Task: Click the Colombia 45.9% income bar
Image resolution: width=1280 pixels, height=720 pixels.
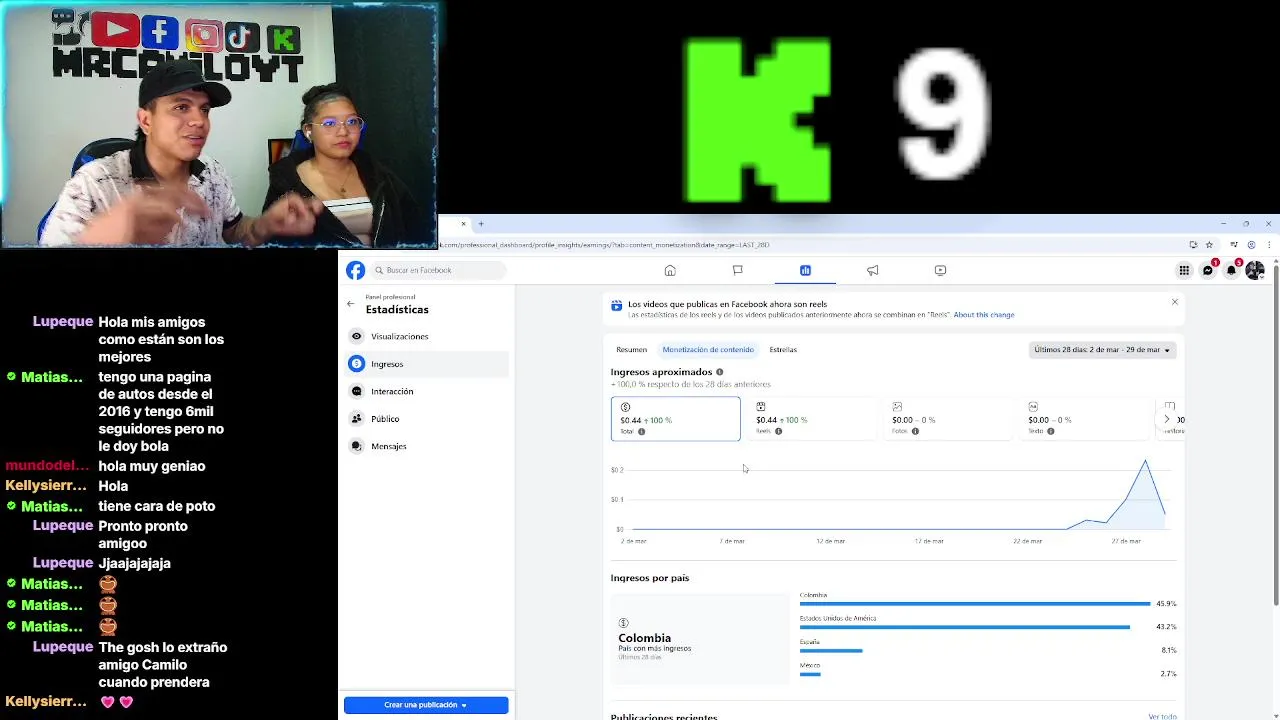Action: pos(975,604)
